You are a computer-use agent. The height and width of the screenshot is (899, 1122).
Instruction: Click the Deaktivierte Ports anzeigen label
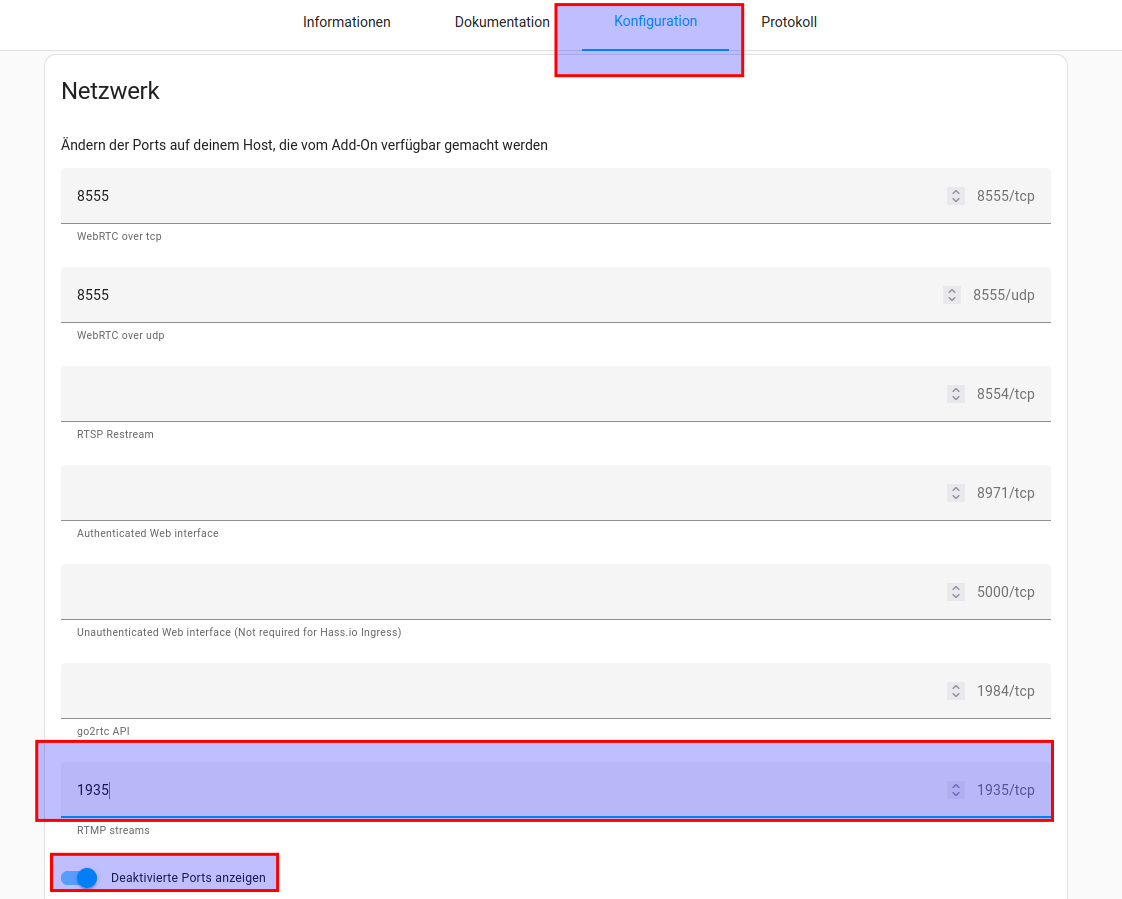tap(188, 878)
